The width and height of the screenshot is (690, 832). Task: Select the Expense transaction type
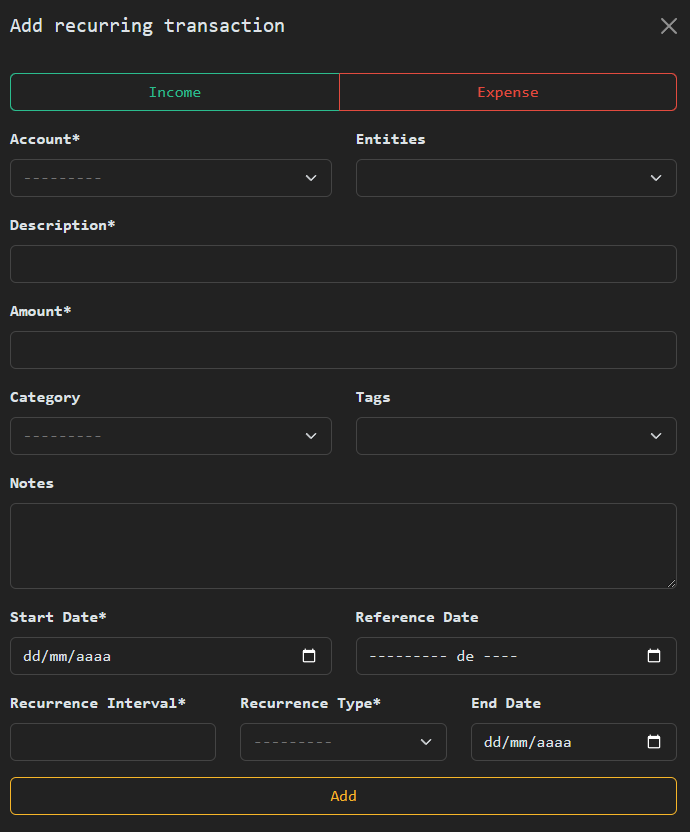(508, 92)
